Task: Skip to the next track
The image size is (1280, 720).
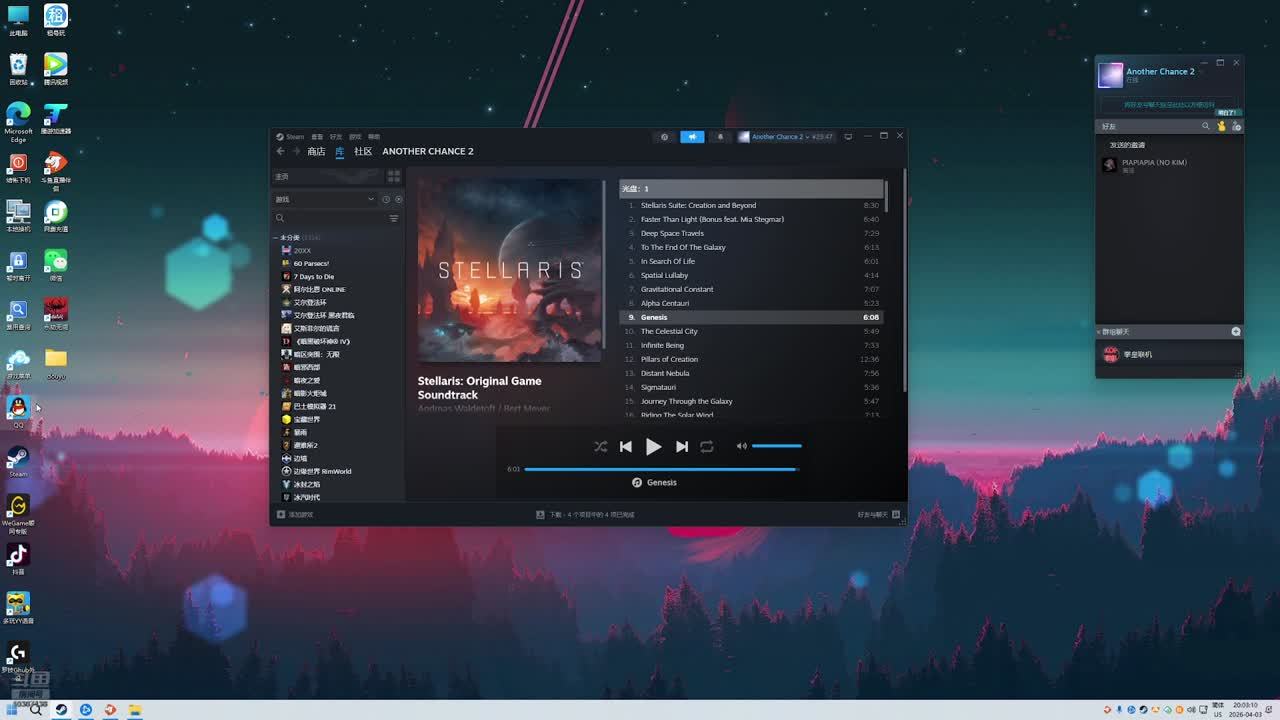Action: (x=682, y=447)
